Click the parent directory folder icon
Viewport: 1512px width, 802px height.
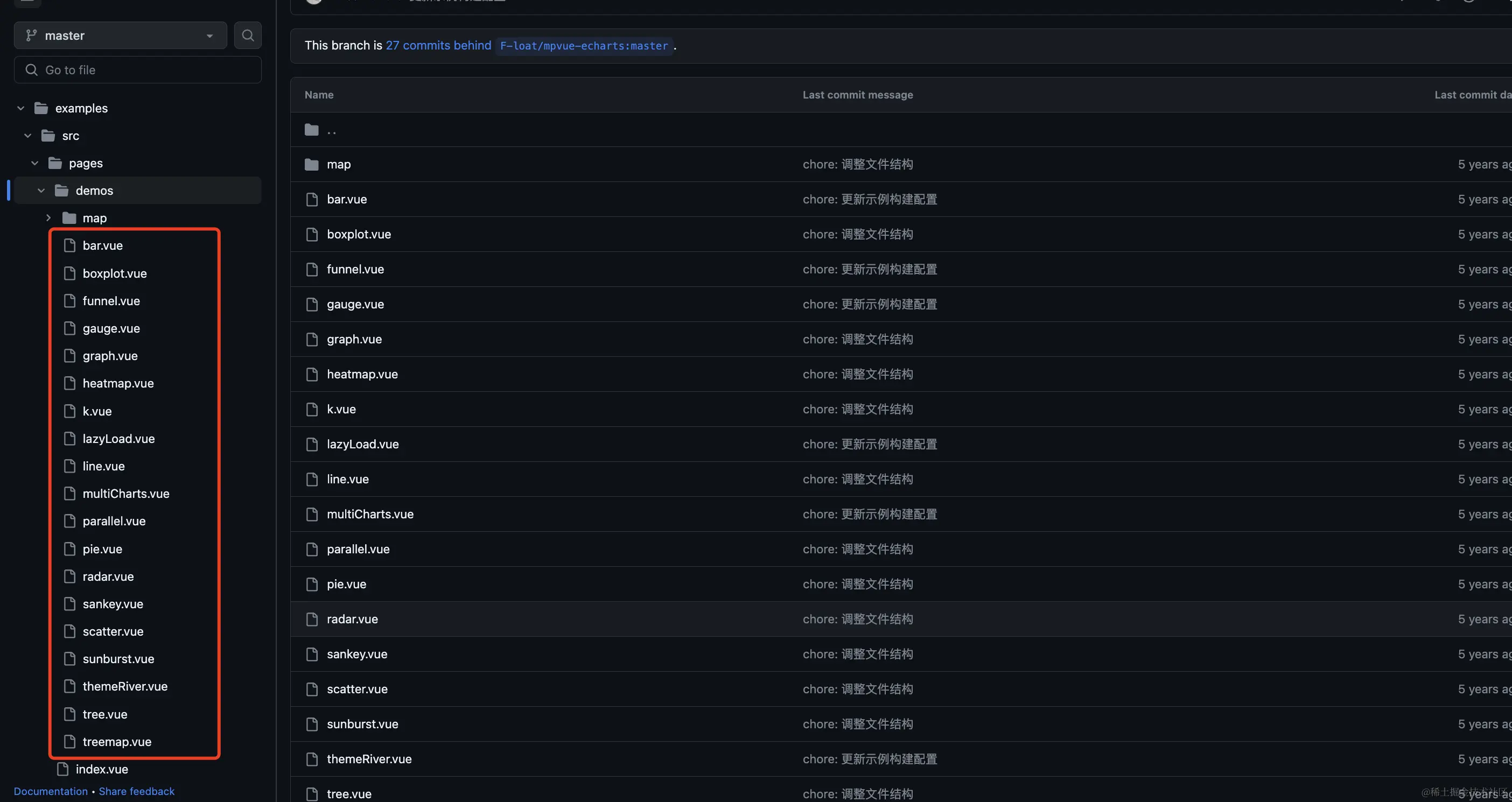pyautogui.click(x=312, y=130)
